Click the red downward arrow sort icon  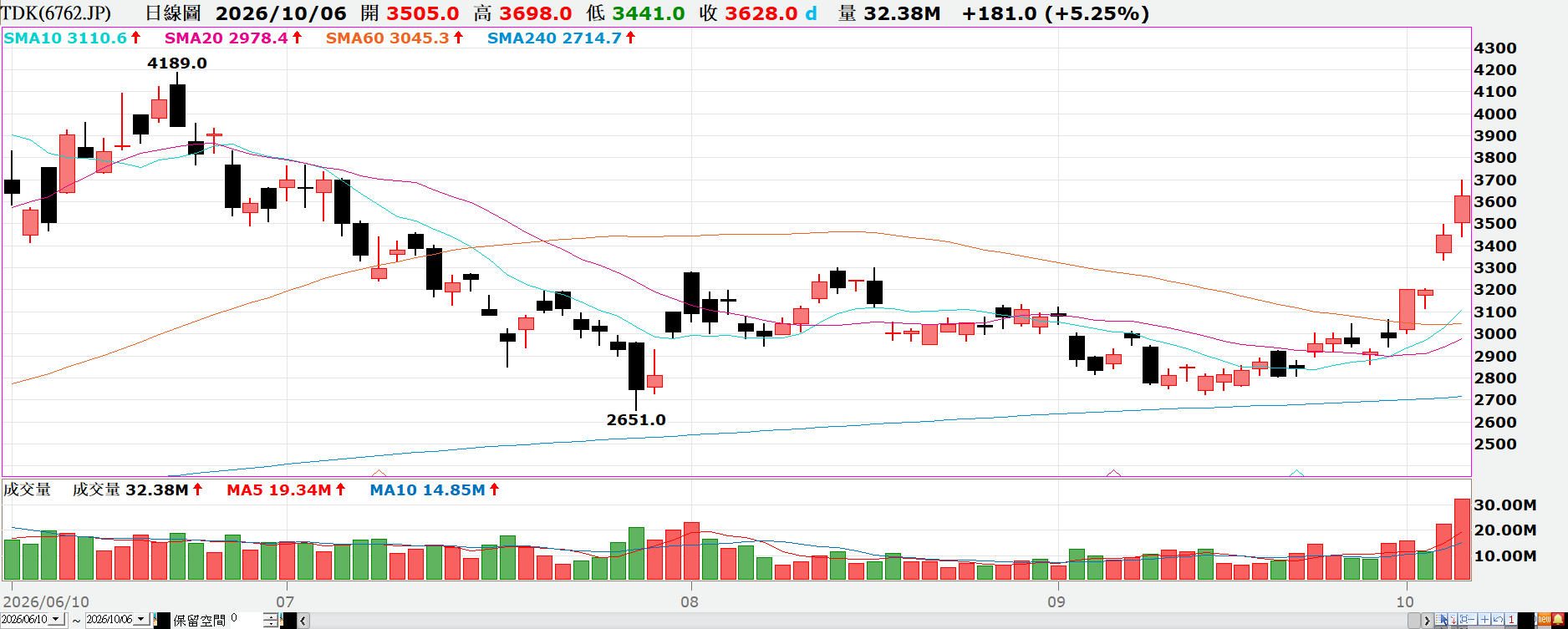1453,619
